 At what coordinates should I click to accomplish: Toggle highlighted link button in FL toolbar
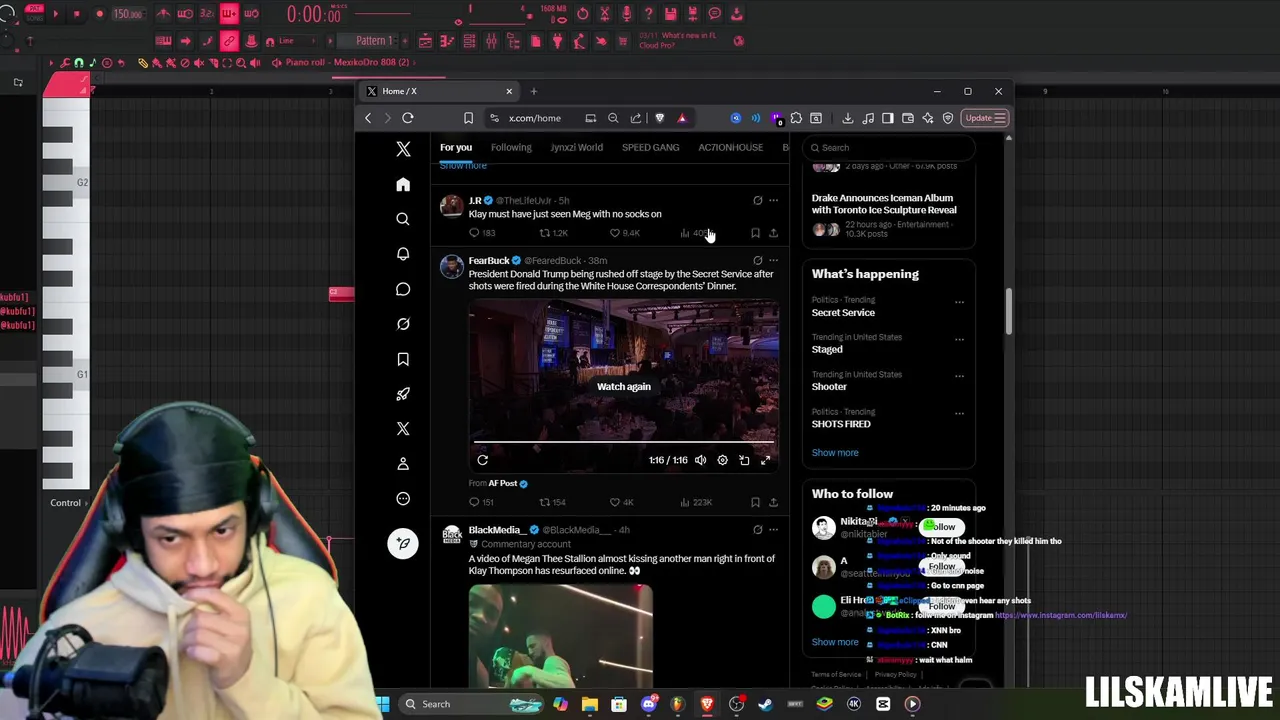point(229,41)
